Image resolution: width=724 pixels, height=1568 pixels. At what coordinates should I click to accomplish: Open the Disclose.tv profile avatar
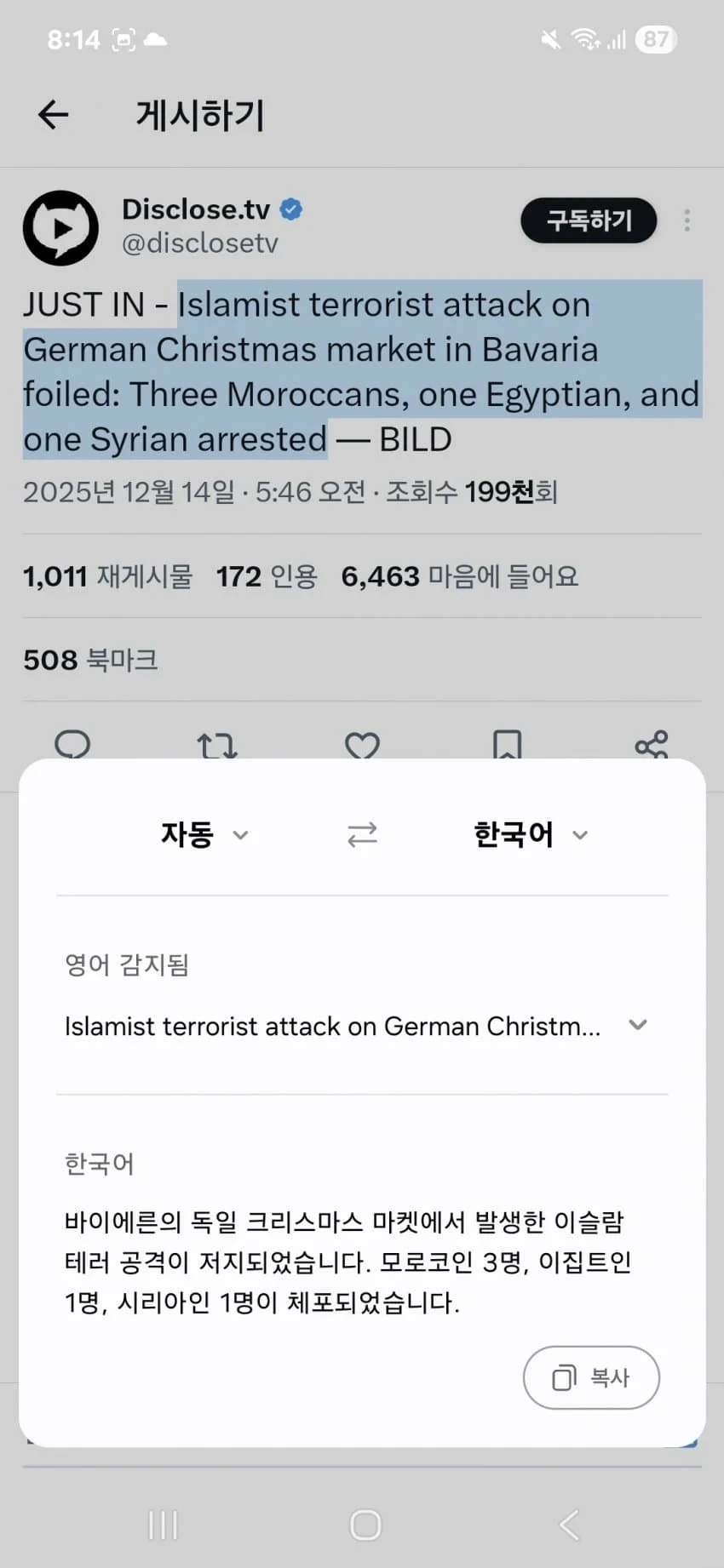60,228
